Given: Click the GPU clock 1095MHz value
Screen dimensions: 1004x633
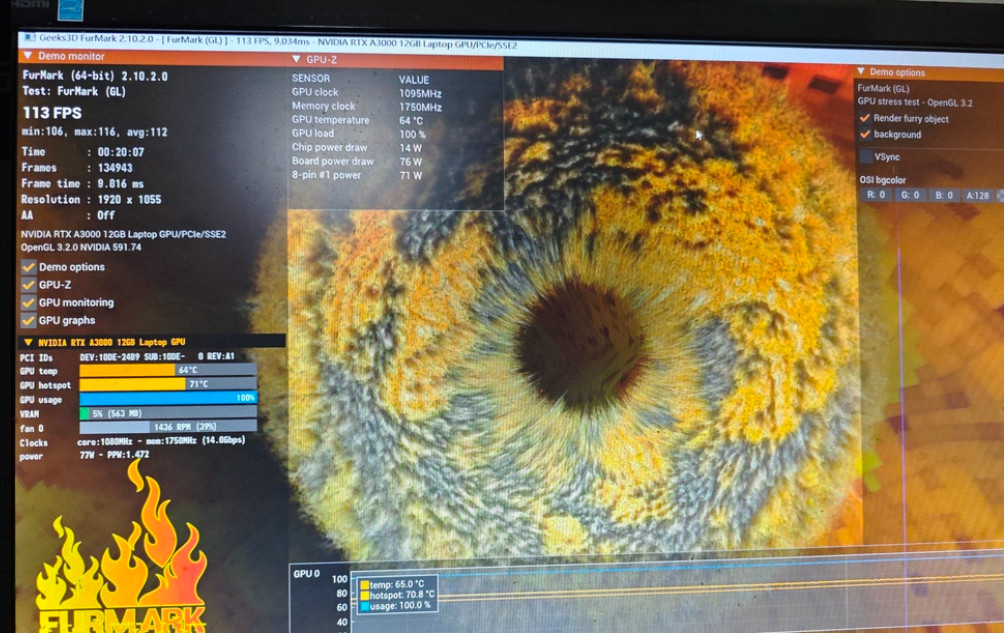Looking at the screenshot, I should click(x=420, y=93).
